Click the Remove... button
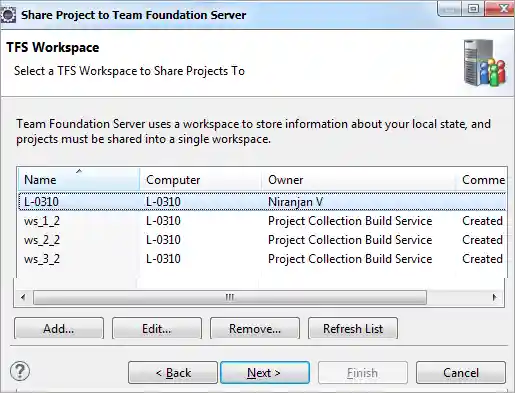 [255, 329]
